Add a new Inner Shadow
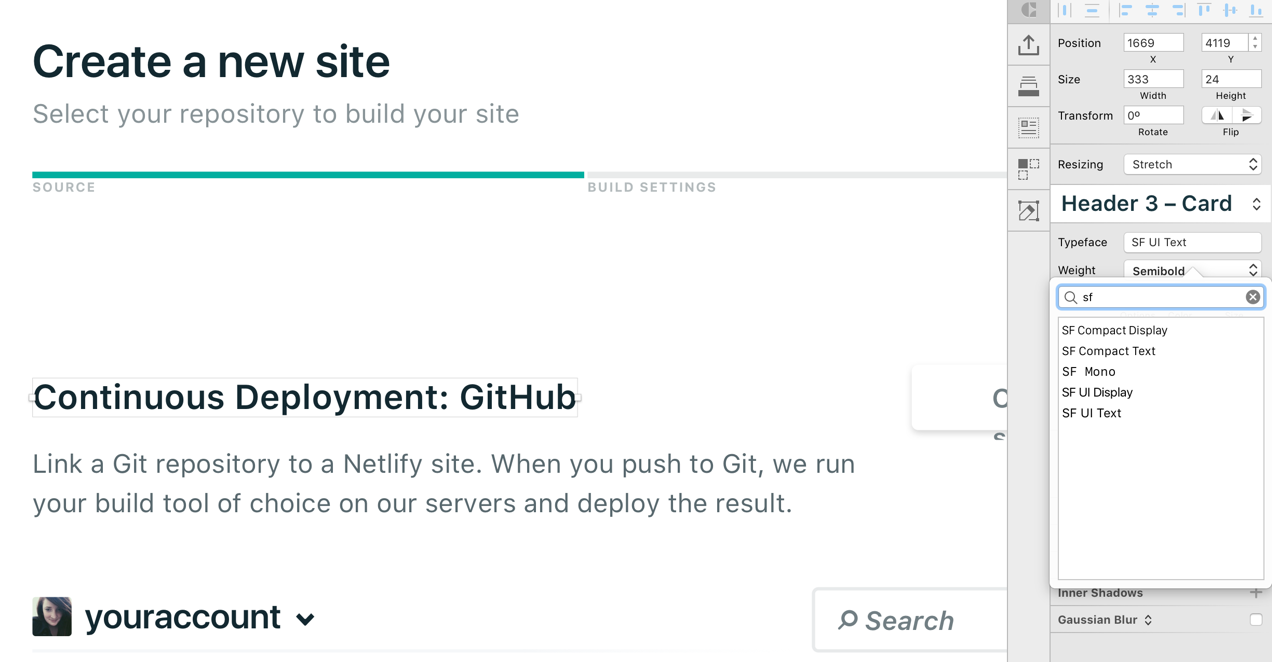 1255,593
